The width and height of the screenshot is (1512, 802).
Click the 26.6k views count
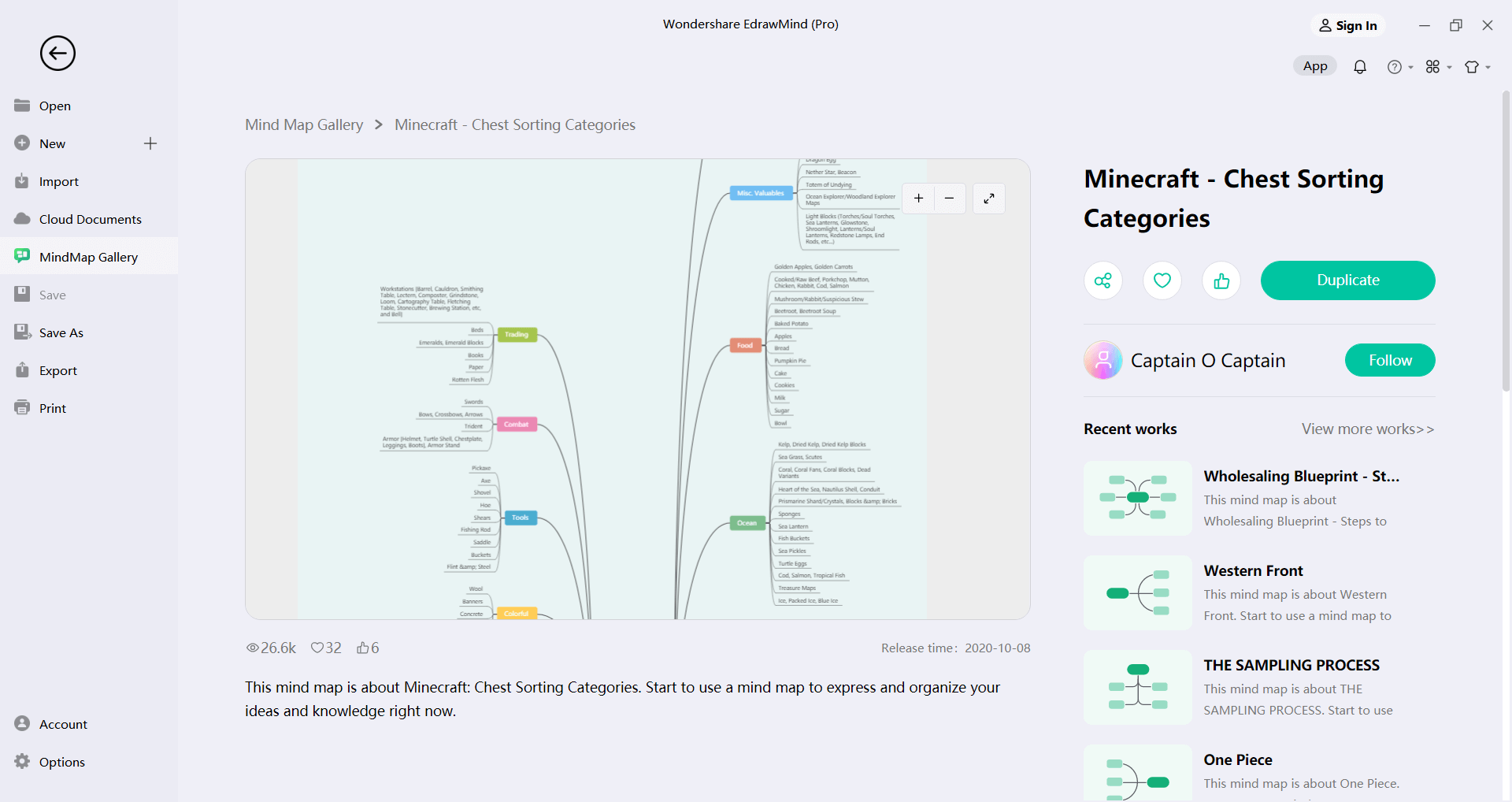pos(271,648)
